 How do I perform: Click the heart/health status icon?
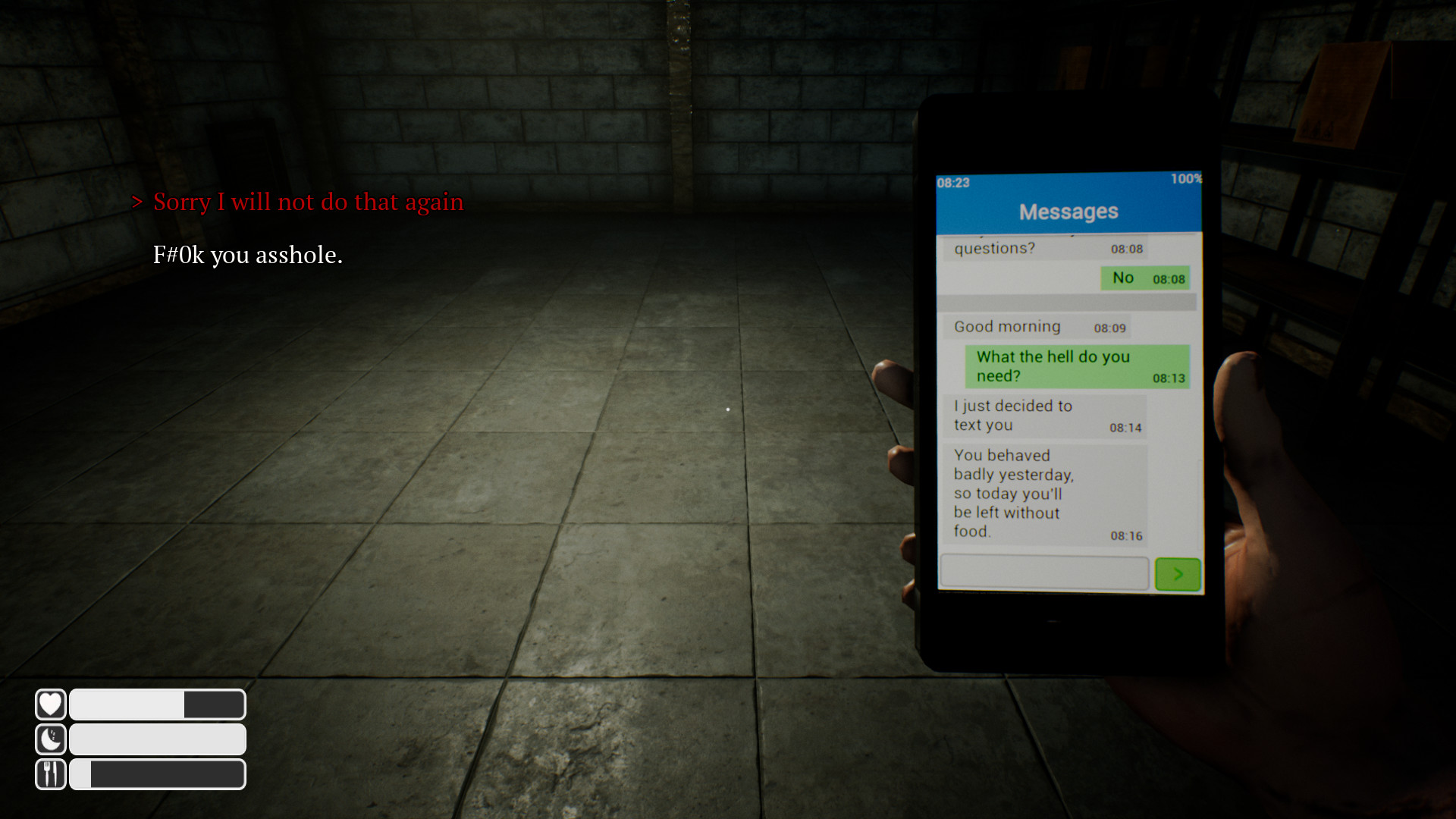point(51,703)
